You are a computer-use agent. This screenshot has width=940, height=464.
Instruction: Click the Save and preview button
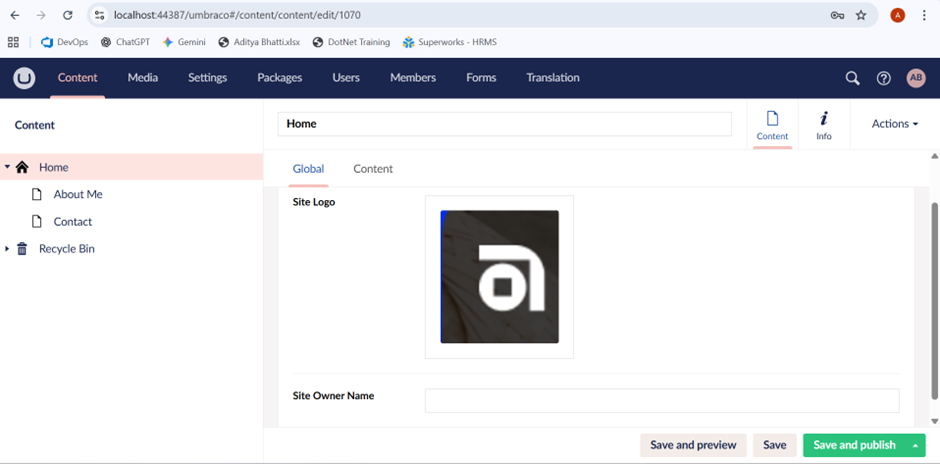693,445
